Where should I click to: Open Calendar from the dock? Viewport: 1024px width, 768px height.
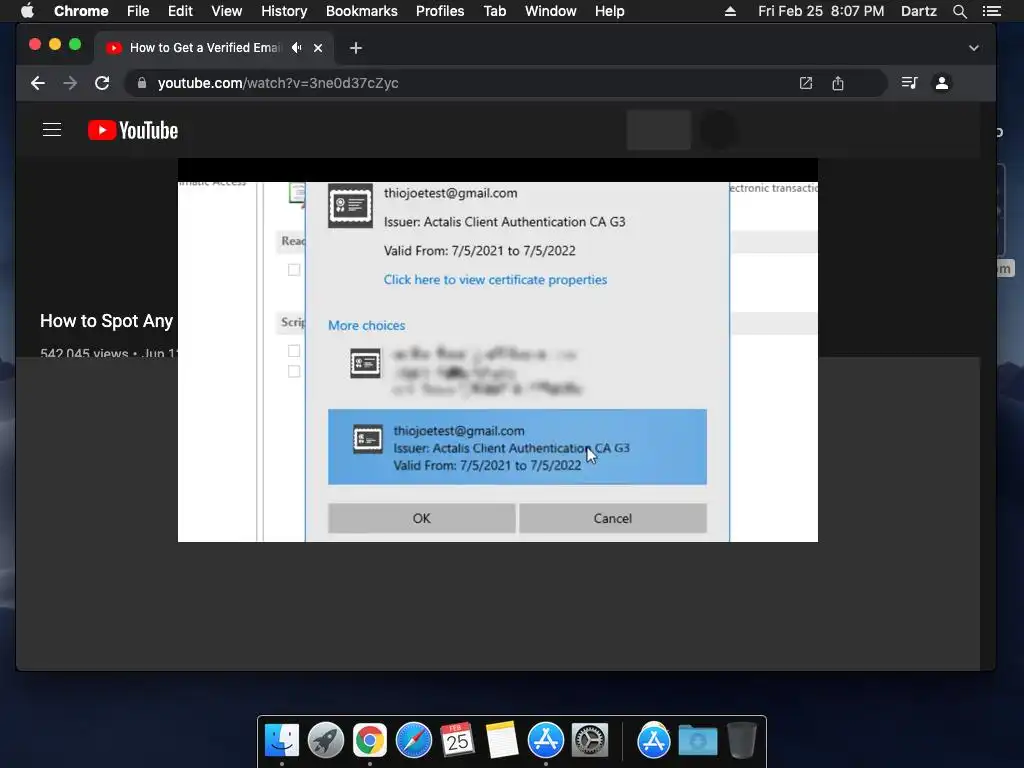457,741
